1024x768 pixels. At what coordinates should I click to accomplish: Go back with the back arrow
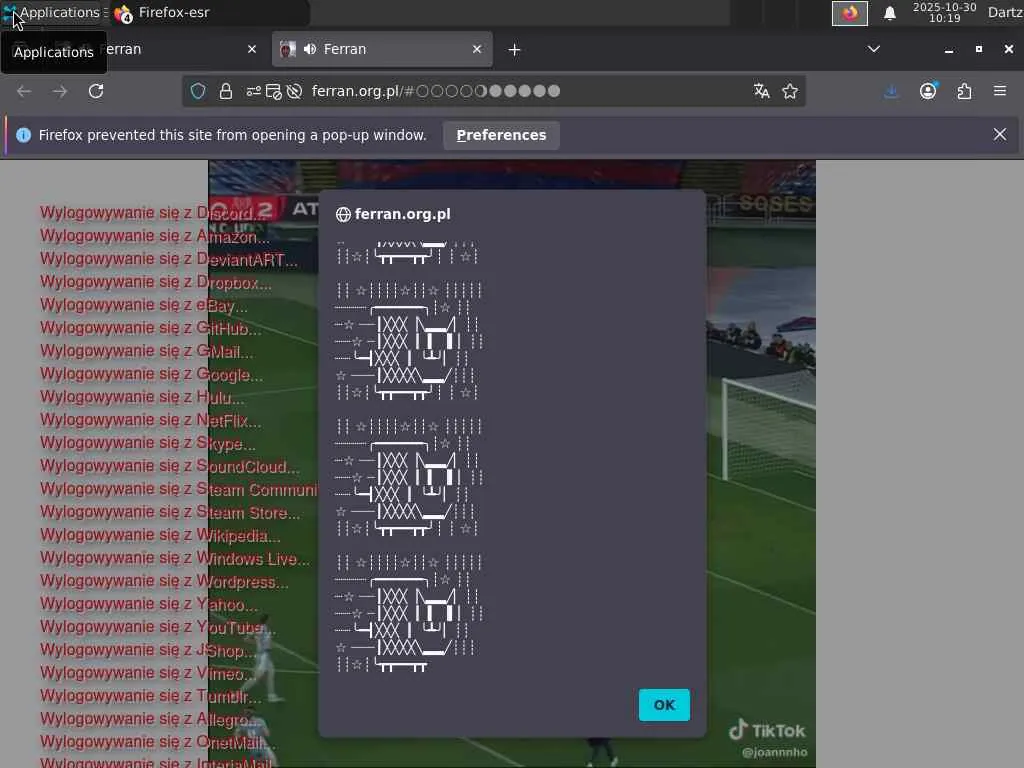tap(24, 91)
